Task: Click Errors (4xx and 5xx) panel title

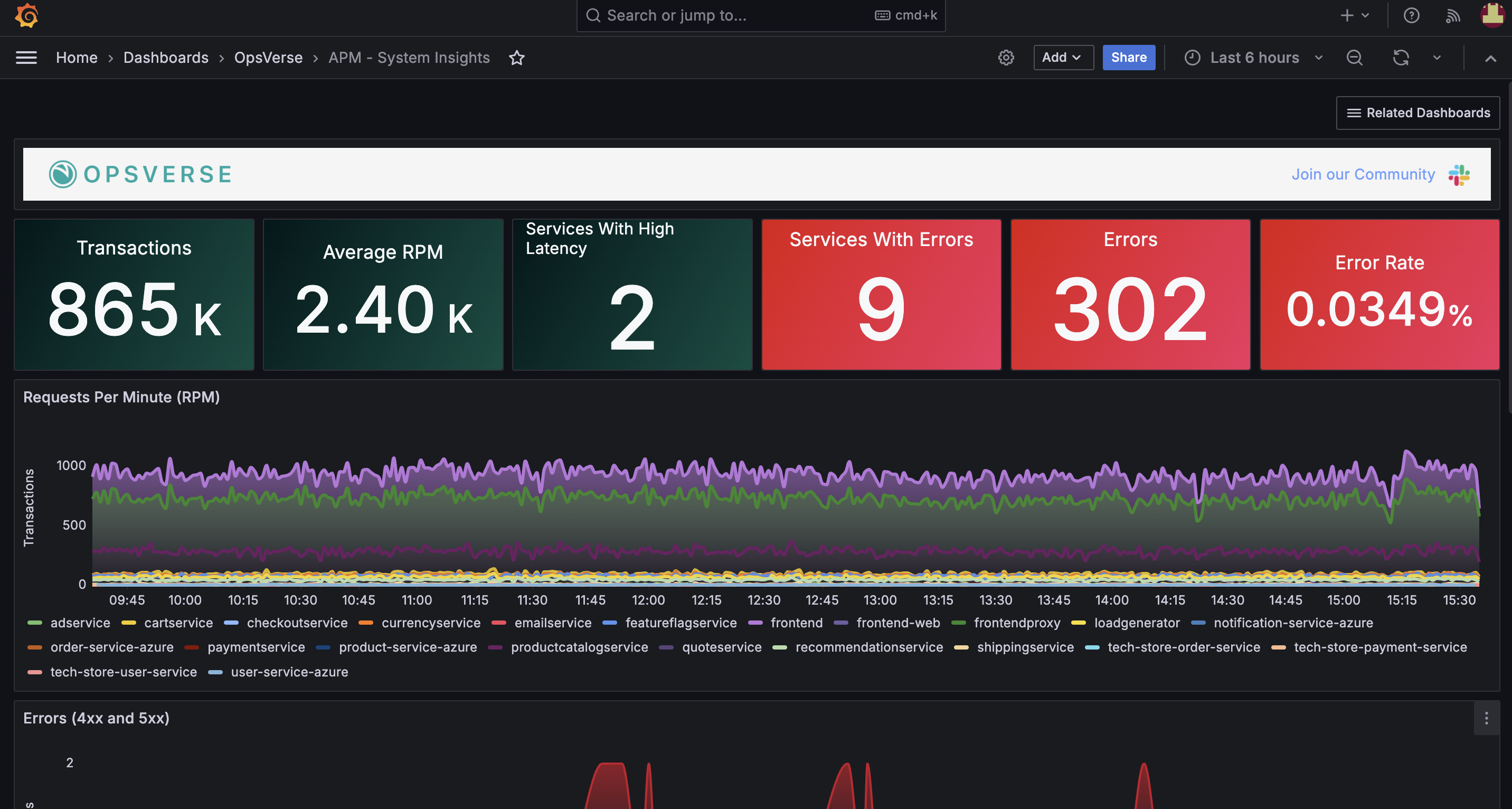Action: [x=96, y=718]
